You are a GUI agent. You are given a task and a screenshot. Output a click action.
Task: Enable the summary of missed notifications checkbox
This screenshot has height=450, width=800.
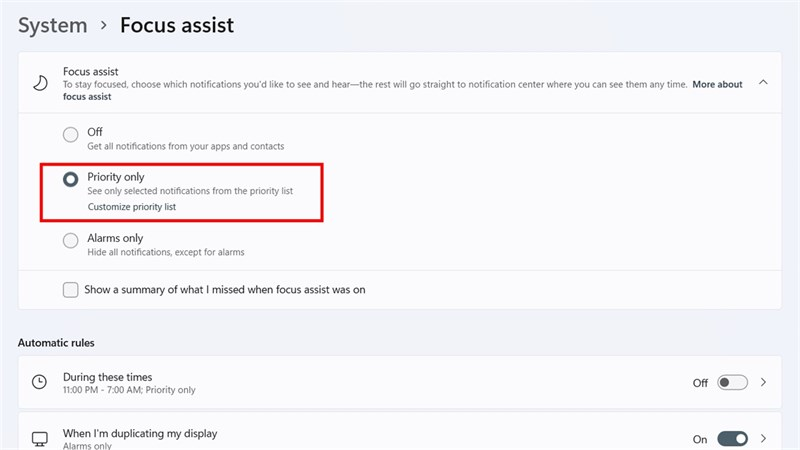pyautogui.click(x=70, y=290)
